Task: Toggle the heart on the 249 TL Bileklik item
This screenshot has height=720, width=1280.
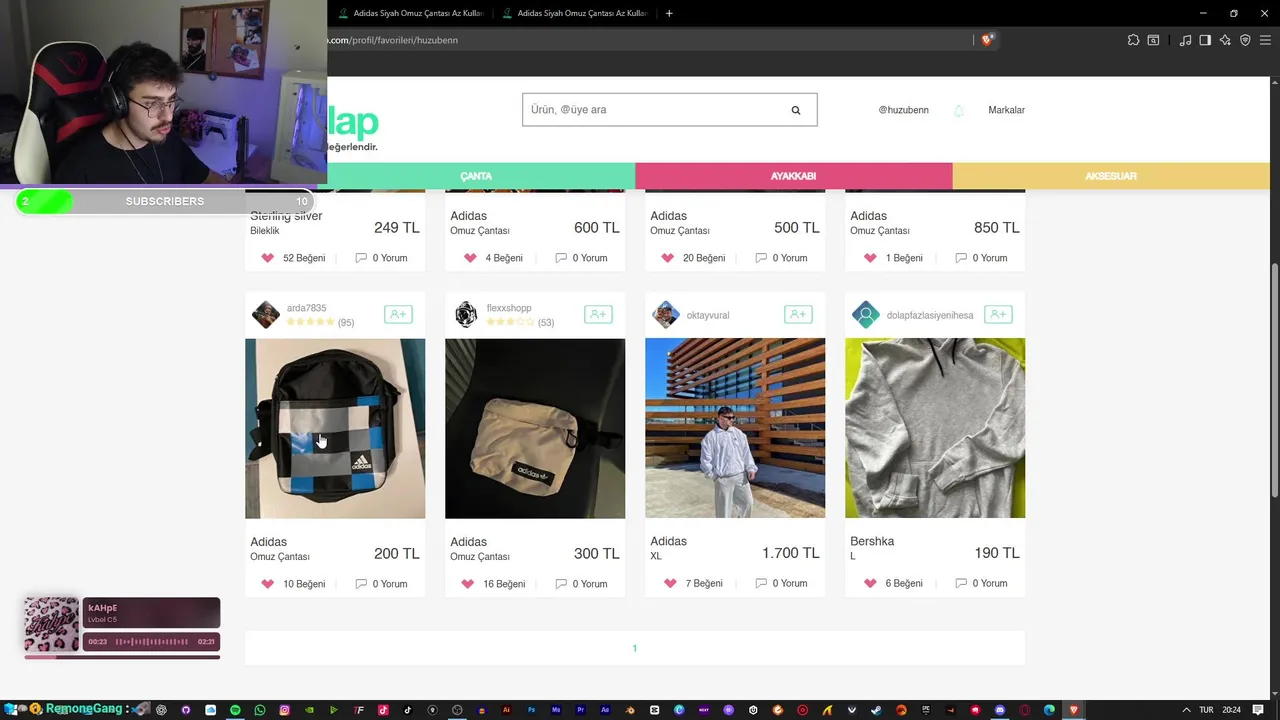Action: (267, 258)
